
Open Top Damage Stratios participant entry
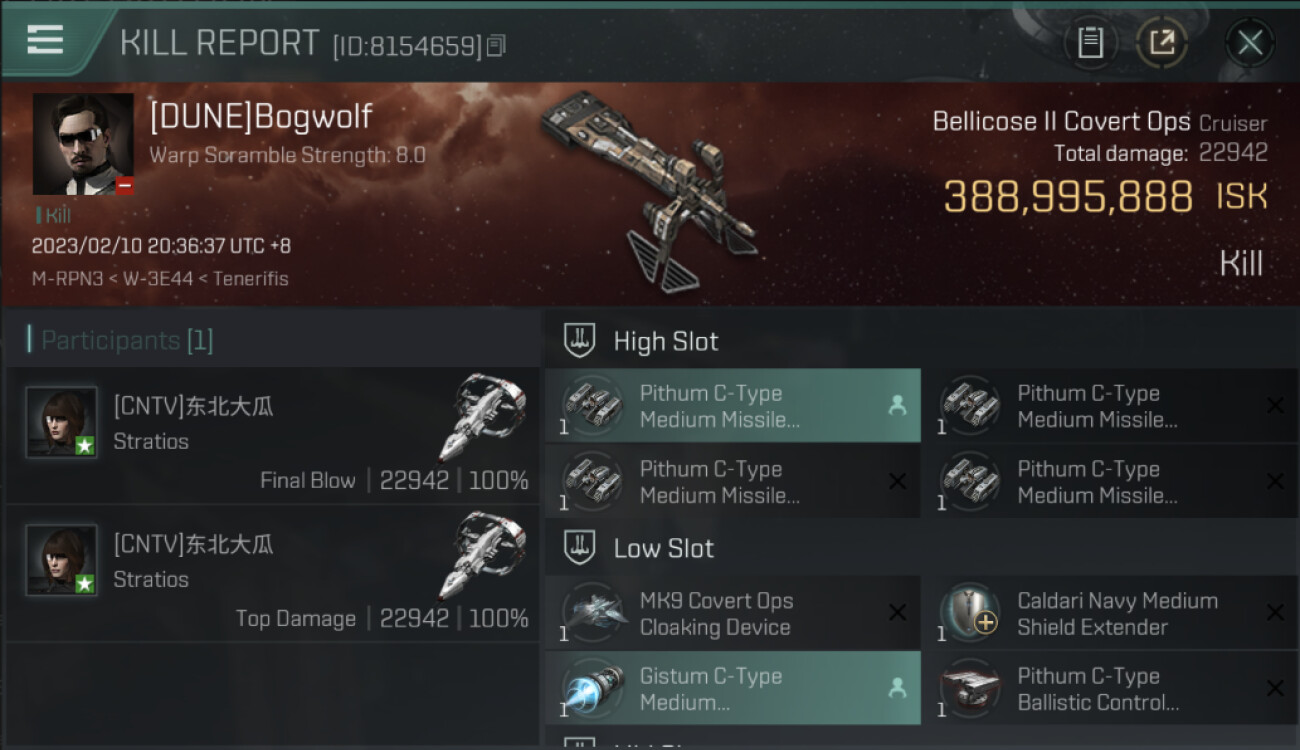click(272, 573)
